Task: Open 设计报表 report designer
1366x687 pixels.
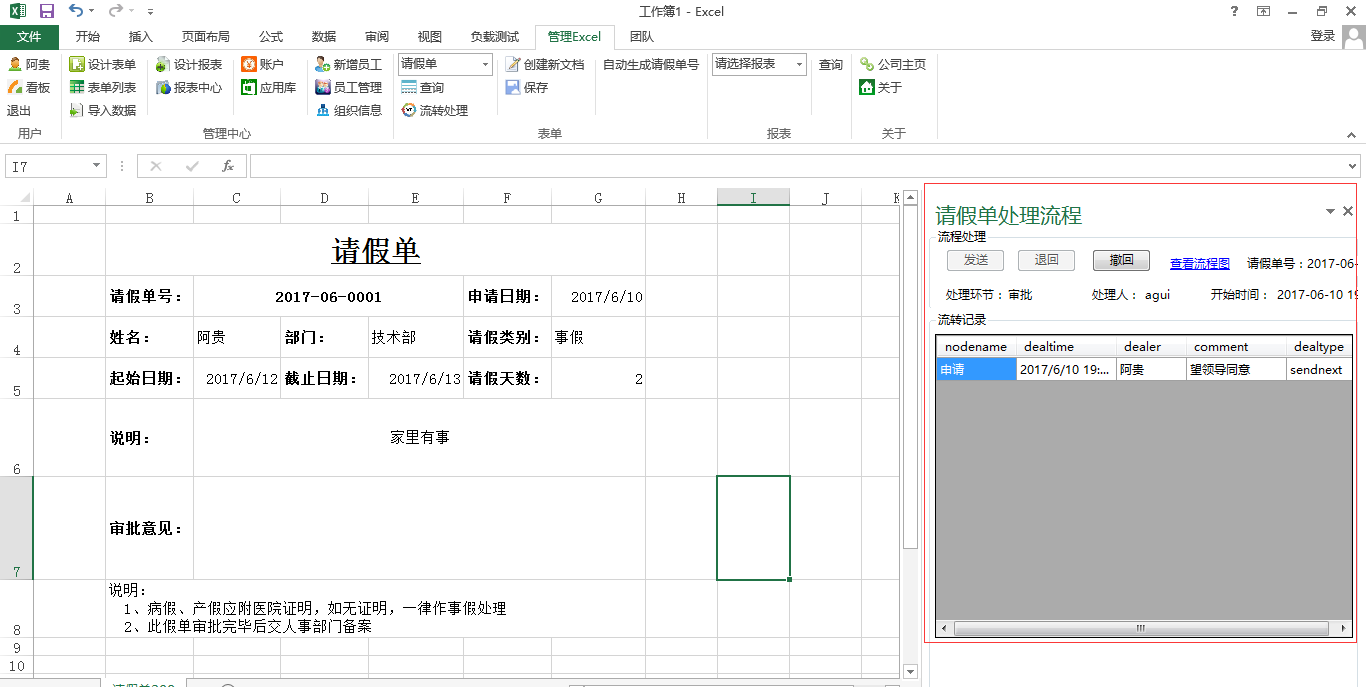Action: [x=189, y=64]
